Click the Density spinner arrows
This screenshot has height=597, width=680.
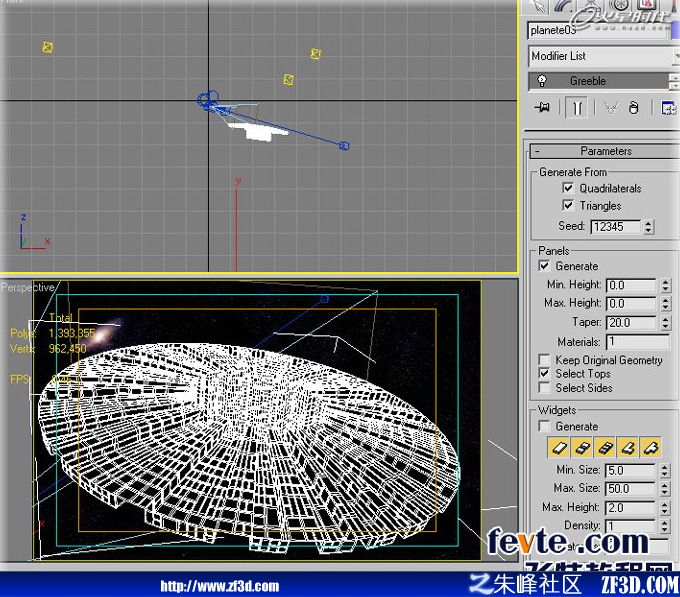(665, 526)
